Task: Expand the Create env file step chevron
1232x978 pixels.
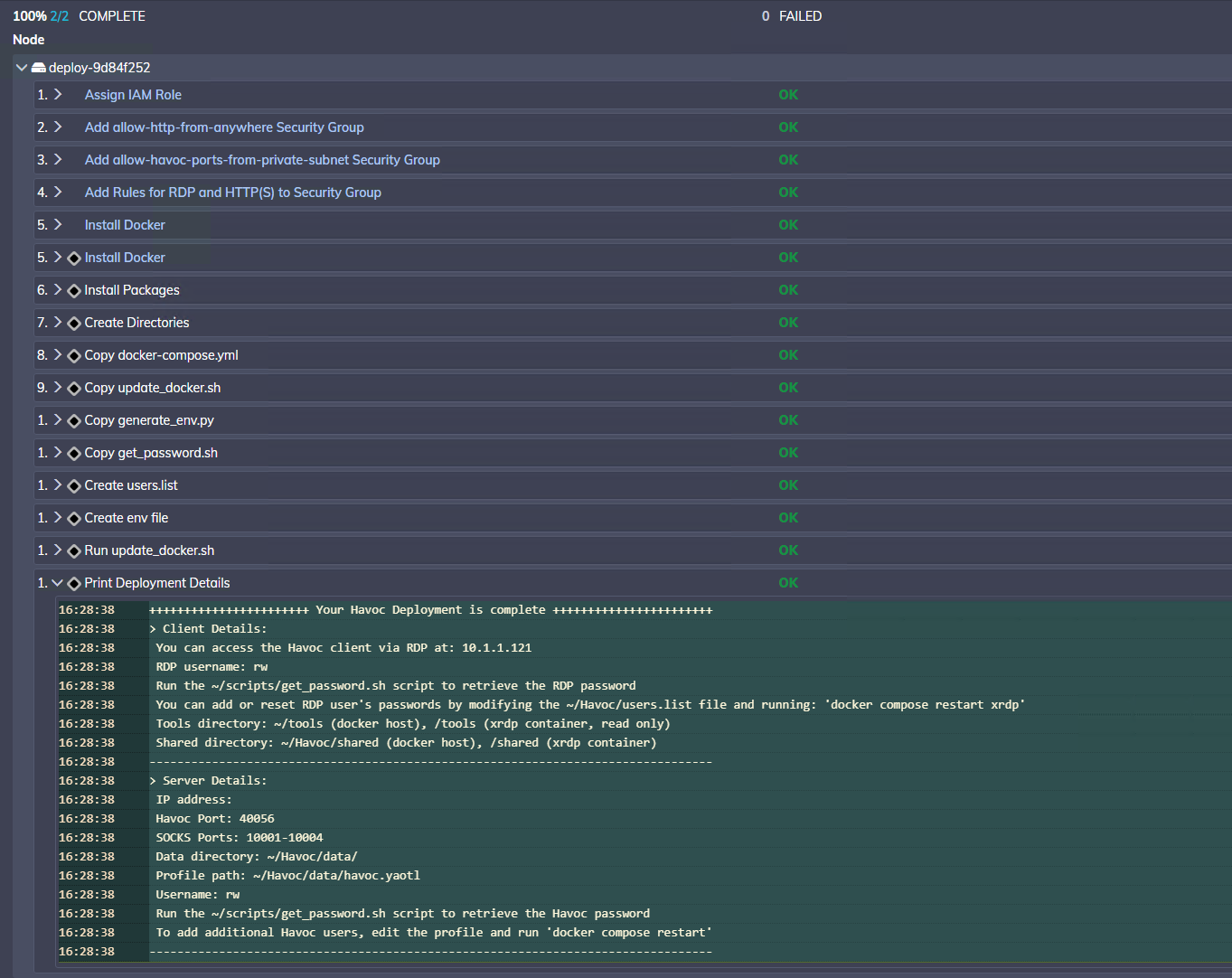Action: click(58, 518)
